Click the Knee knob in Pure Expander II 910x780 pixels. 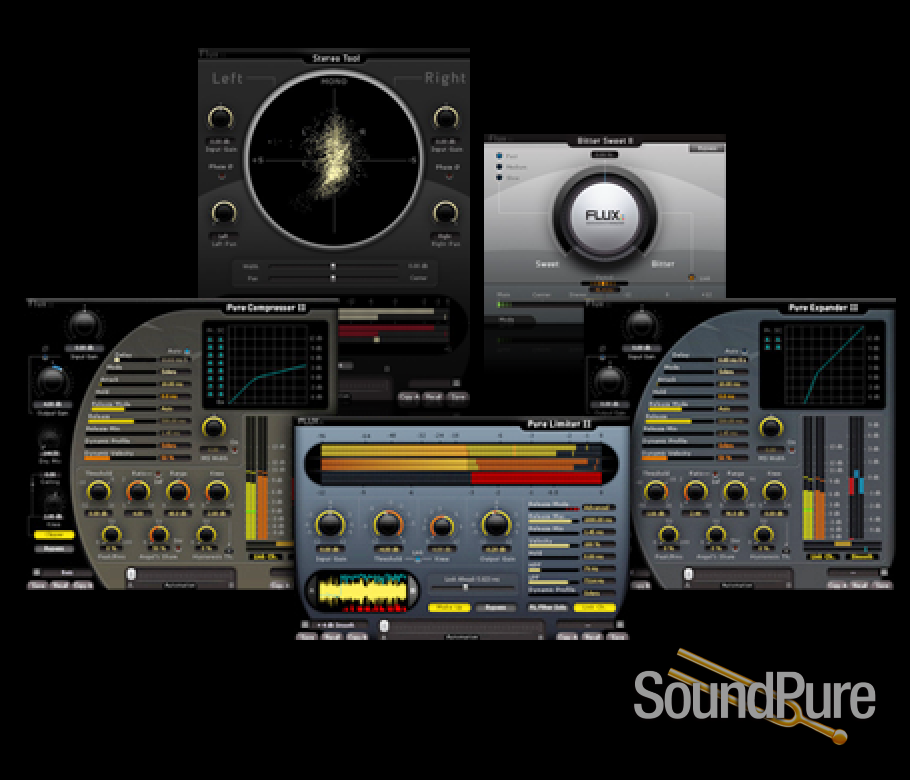tap(774, 492)
